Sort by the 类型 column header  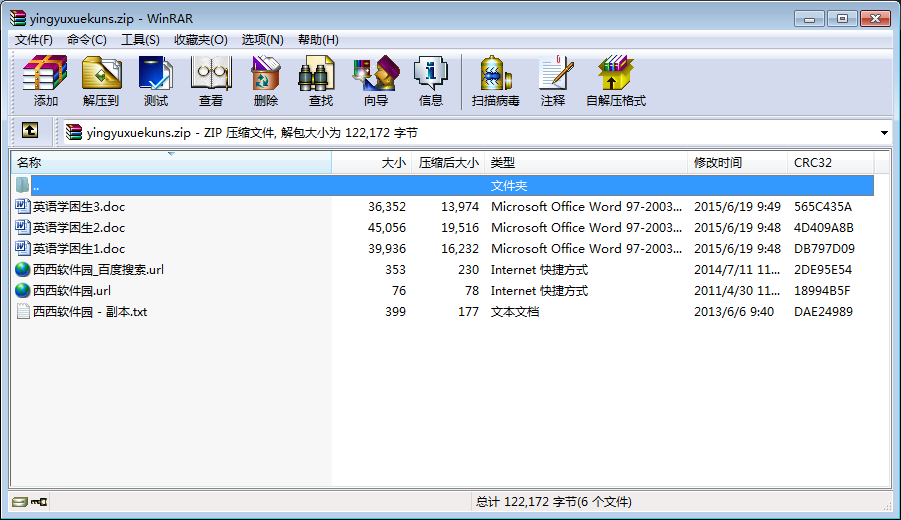pyautogui.click(x=586, y=163)
